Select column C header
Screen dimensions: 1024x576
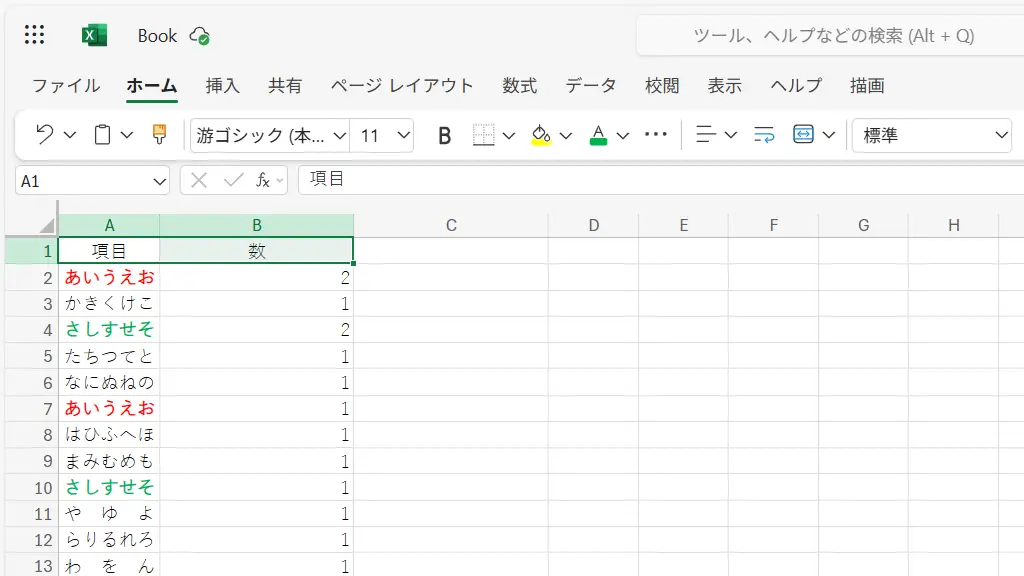[x=451, y=225]
